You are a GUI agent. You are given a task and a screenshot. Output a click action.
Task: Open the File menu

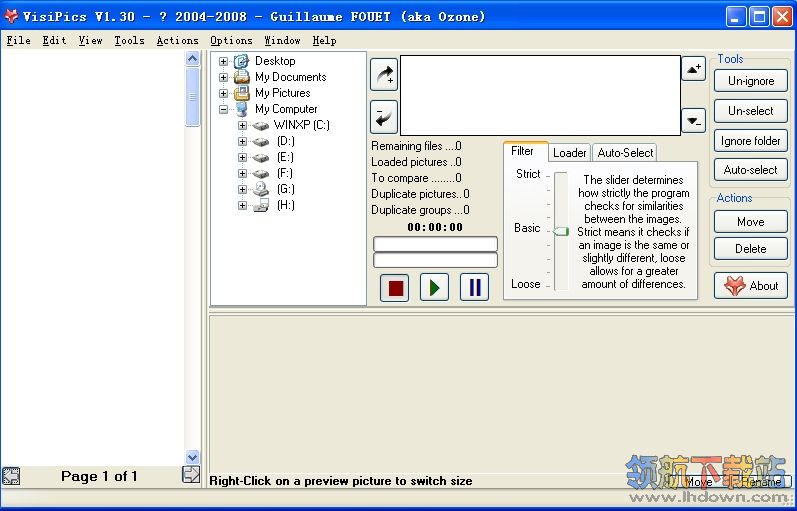[x=18, y=40]
